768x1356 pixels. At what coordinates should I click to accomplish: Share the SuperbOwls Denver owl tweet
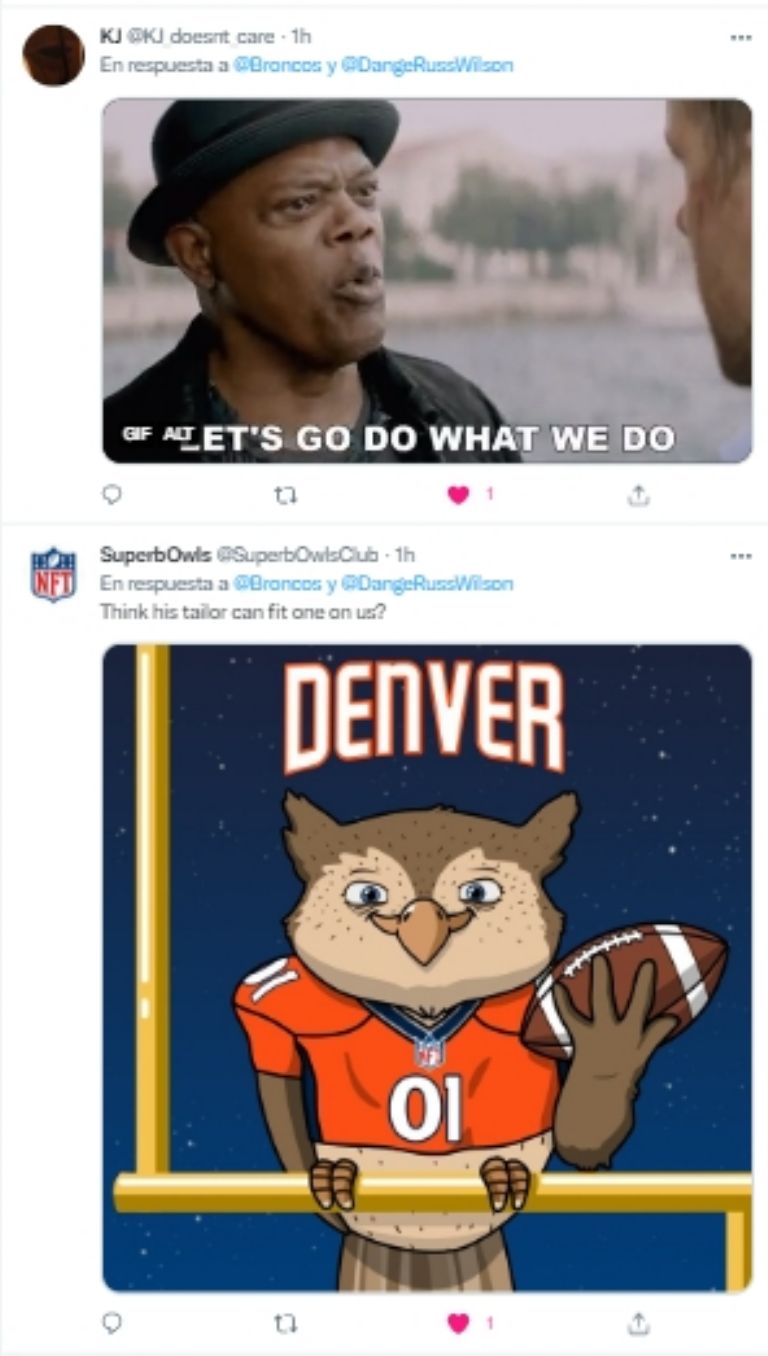click(639, 1322)
